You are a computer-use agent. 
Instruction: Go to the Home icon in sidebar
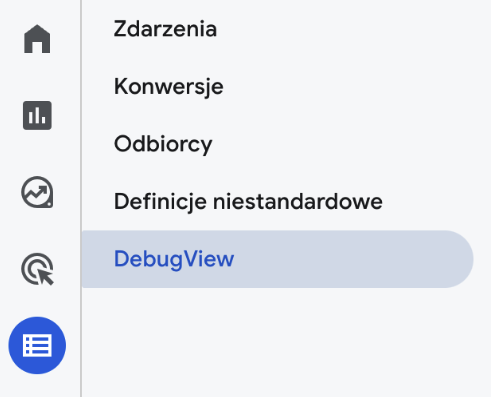click(37, 39)
